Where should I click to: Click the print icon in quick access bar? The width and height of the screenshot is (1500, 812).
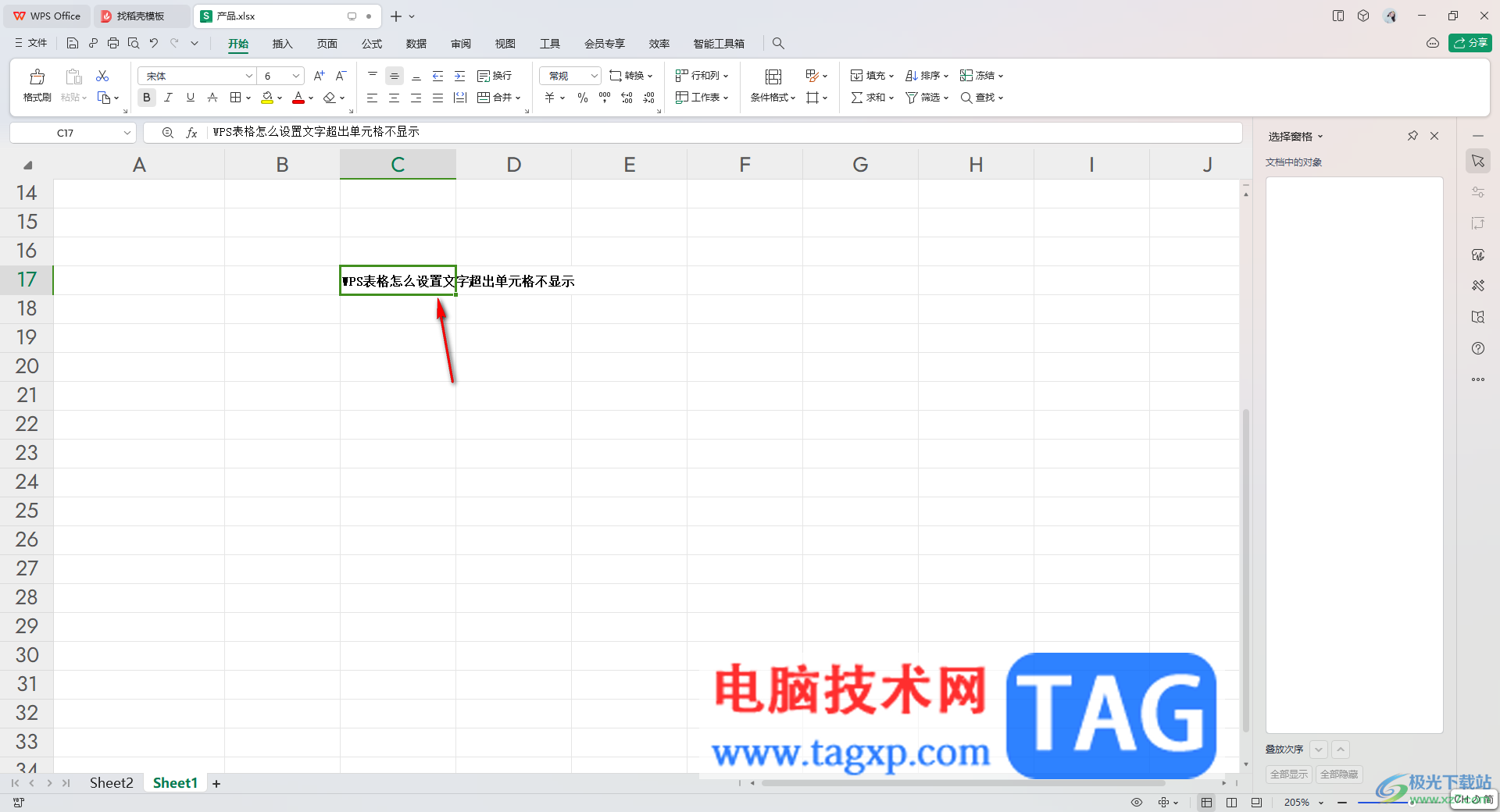[x=113, y=43]
